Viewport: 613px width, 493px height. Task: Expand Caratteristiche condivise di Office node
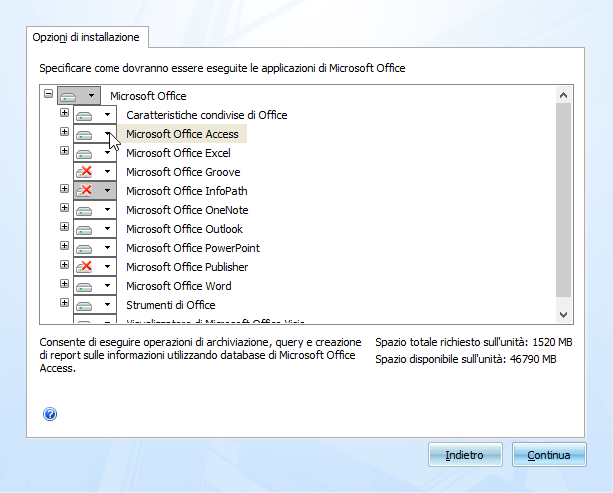click(65, 113)
